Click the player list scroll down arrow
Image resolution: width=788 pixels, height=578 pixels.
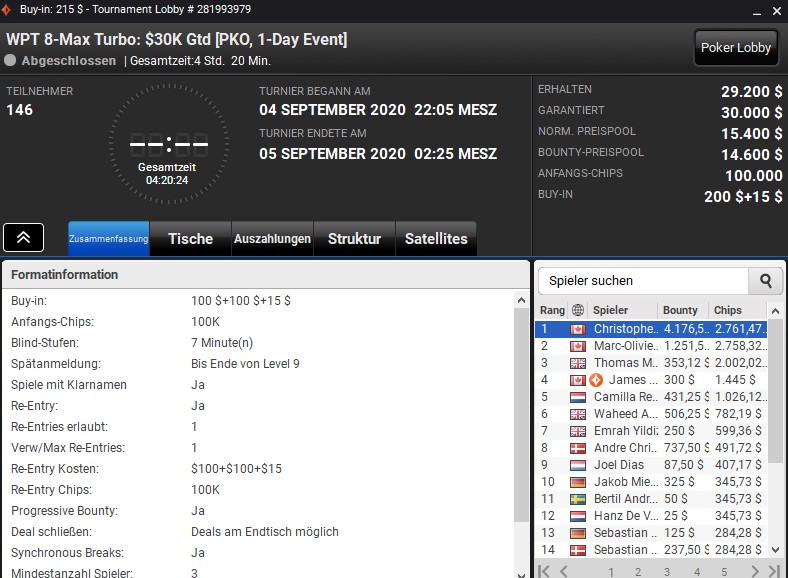775,550
